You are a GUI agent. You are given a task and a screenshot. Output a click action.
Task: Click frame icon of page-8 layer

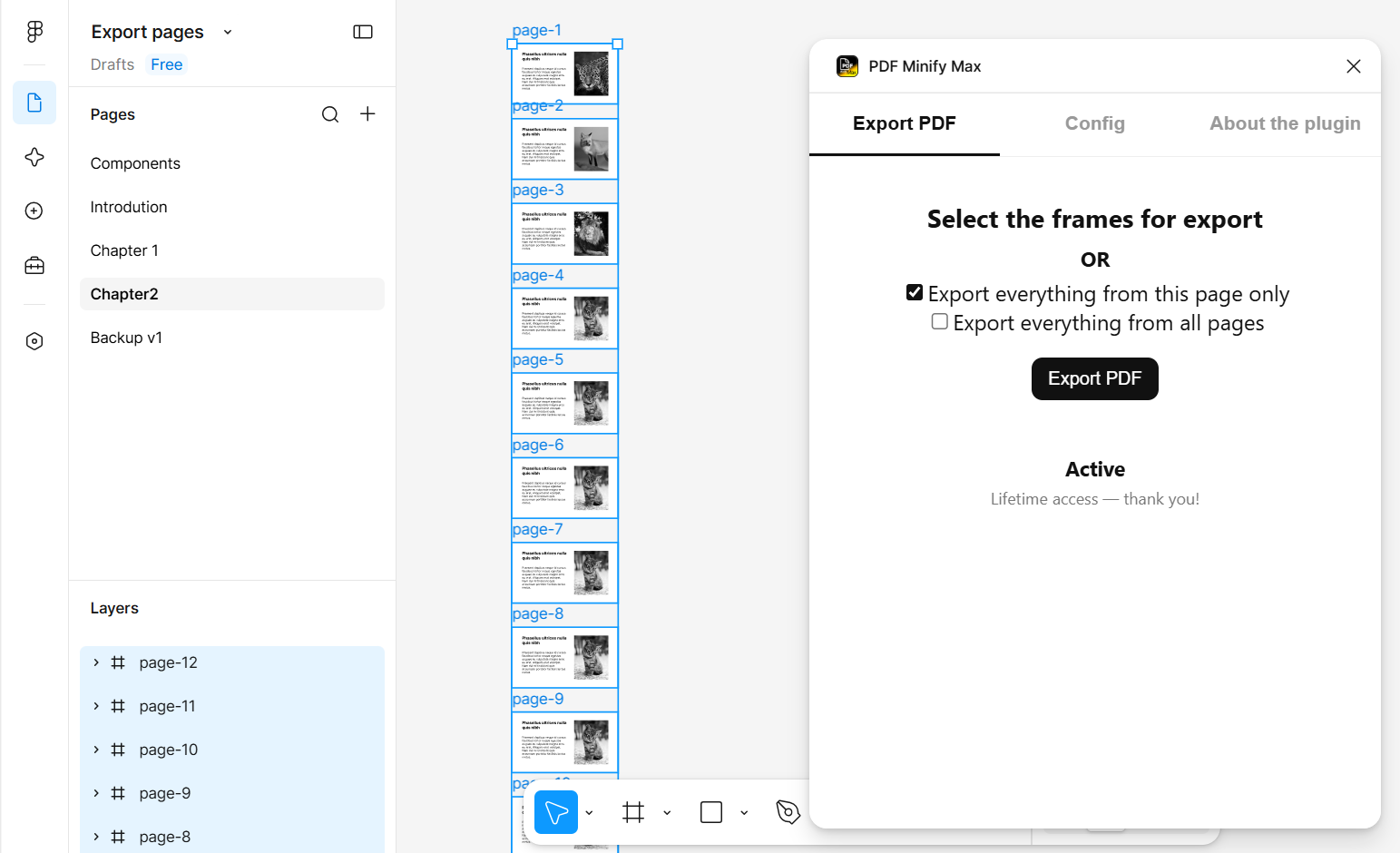click(x=118, y=837)
